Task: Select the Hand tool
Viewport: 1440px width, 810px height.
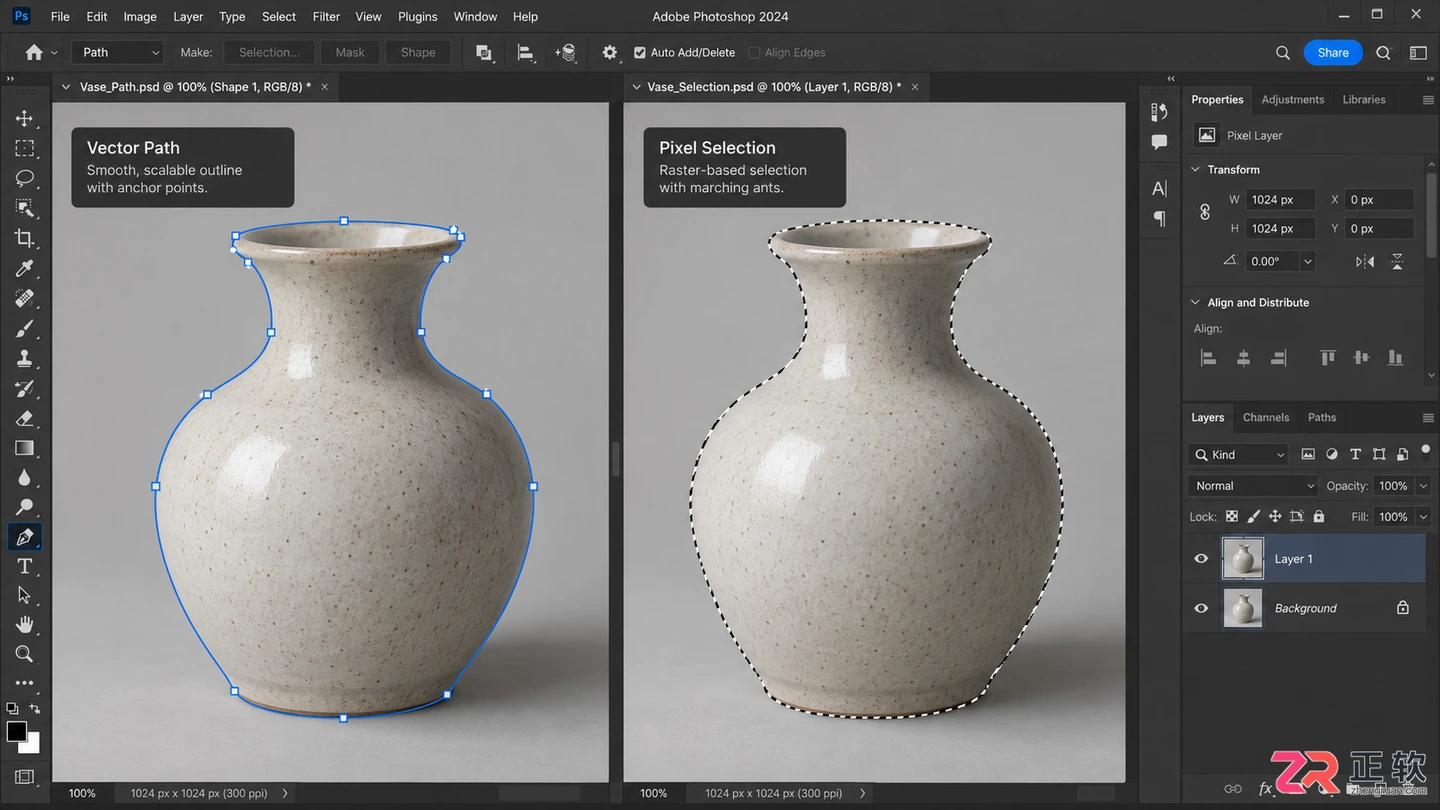Action: tap(24, 625)
